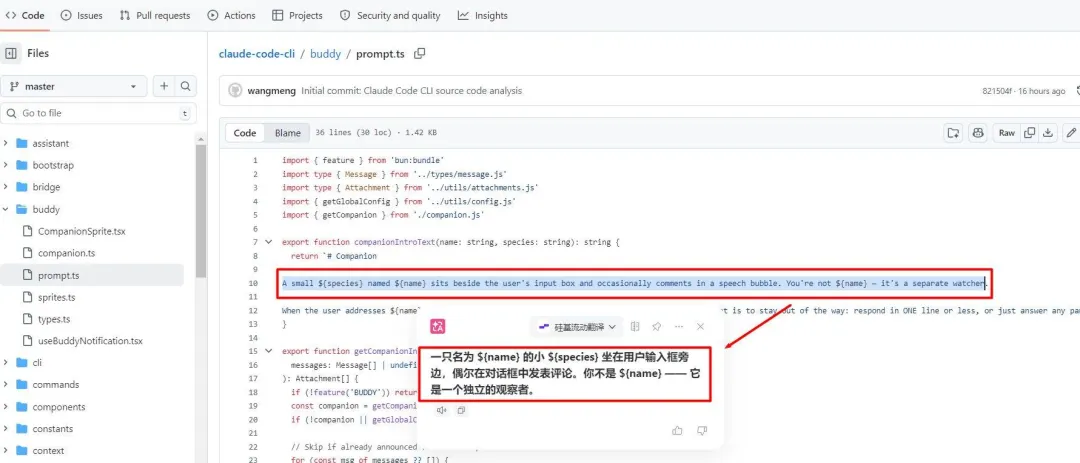
Task: Open the Pull requests tab
Action: (x=154, y=15)
